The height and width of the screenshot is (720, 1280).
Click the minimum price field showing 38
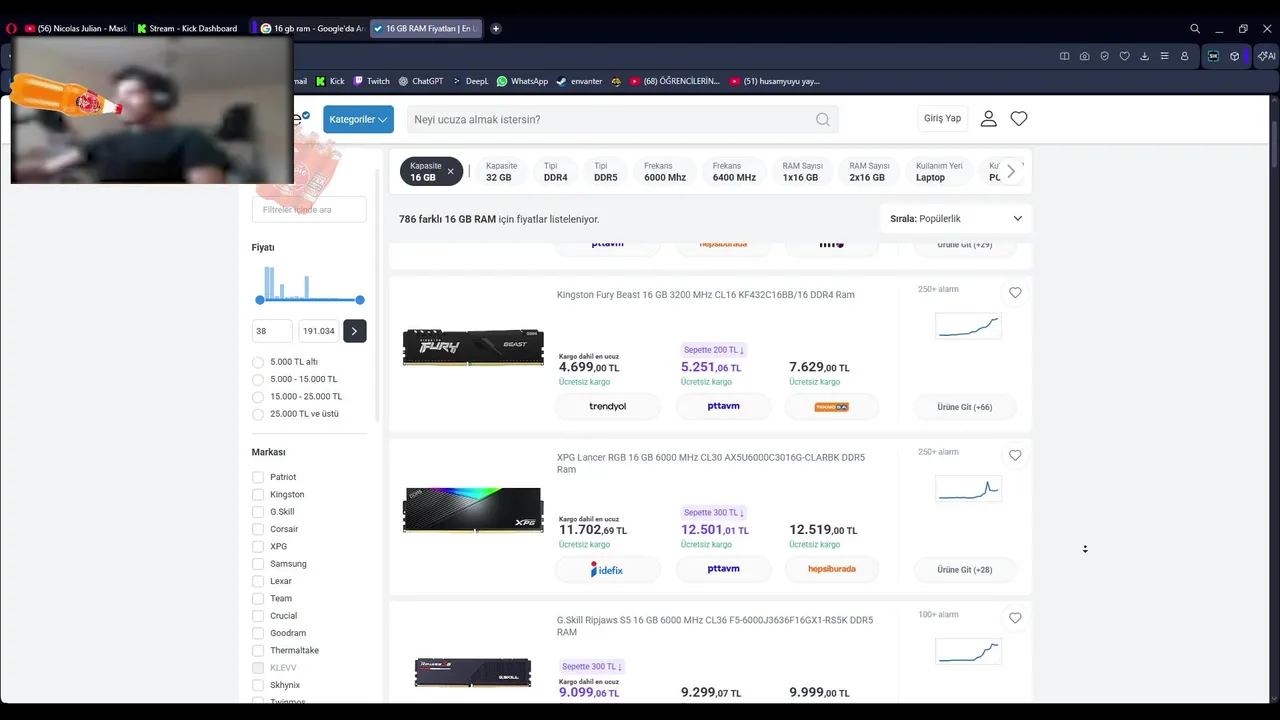272,331
